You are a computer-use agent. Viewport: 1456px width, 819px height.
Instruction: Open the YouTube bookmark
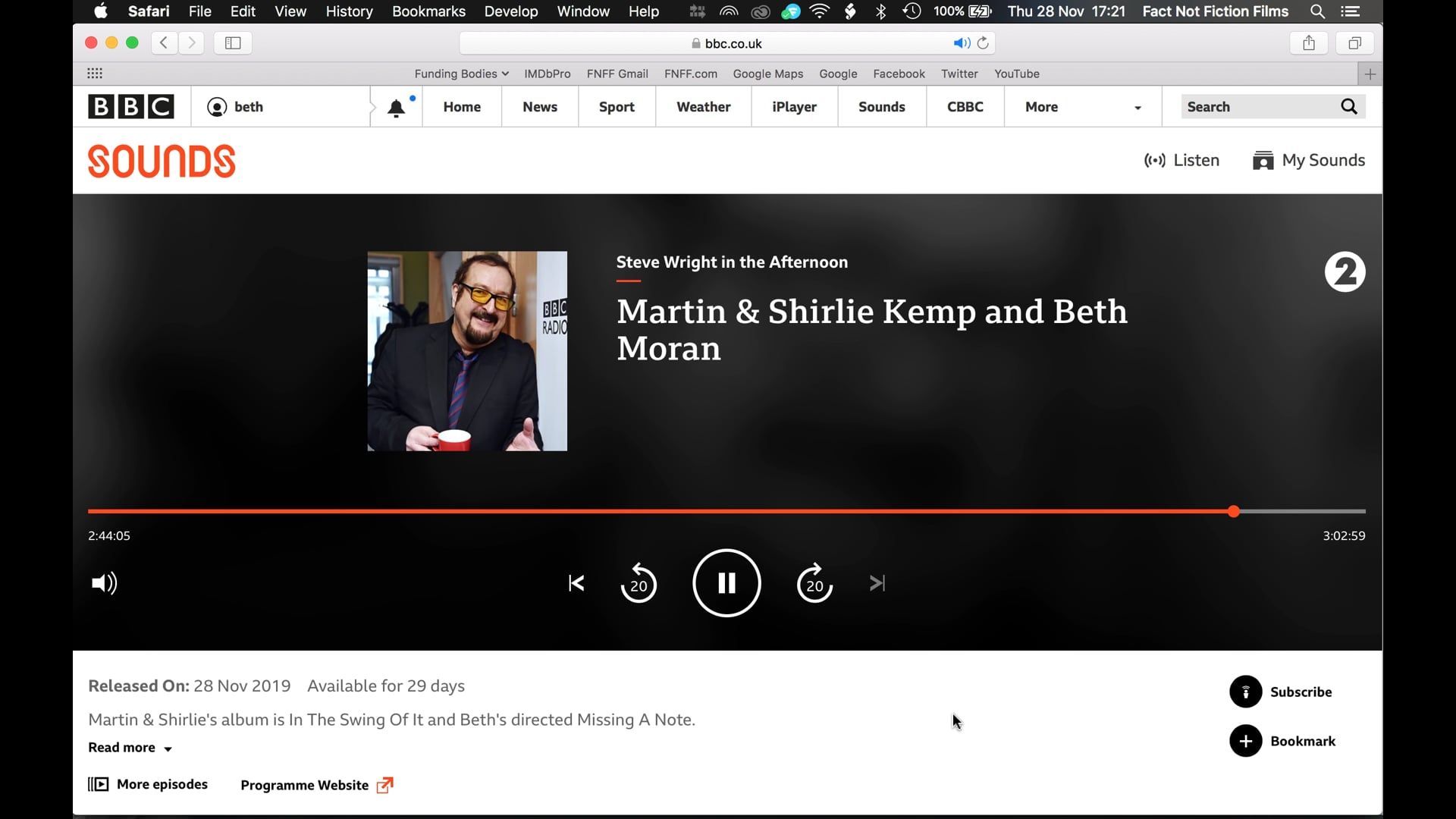pyautogui.click(x=1017, y=74)
